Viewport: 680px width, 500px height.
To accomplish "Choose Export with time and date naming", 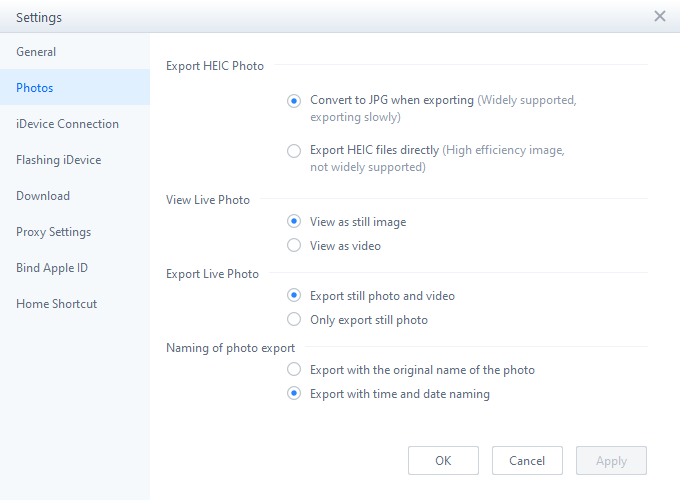I will click(x=294, y=394).
